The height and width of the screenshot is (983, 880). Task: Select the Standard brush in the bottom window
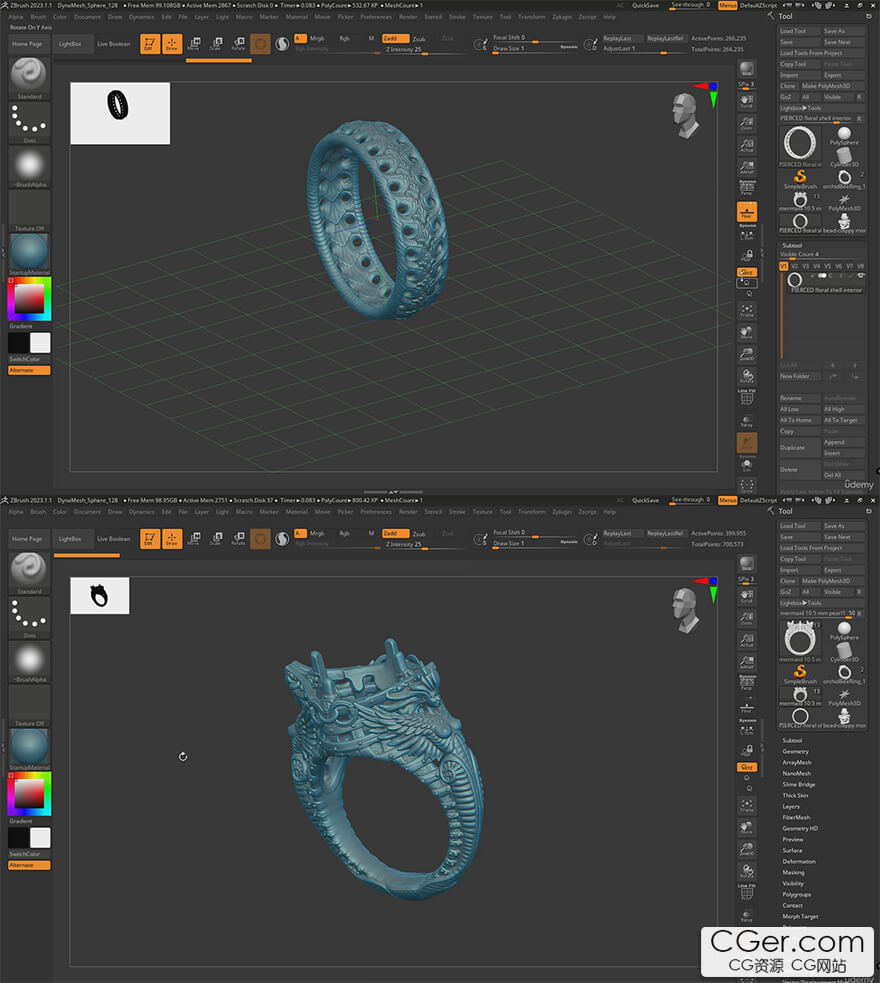pos(29,570)
